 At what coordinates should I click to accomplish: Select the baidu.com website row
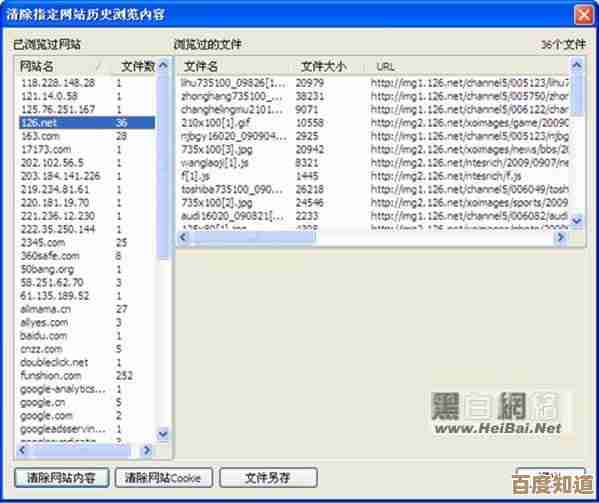pos(87,336)
